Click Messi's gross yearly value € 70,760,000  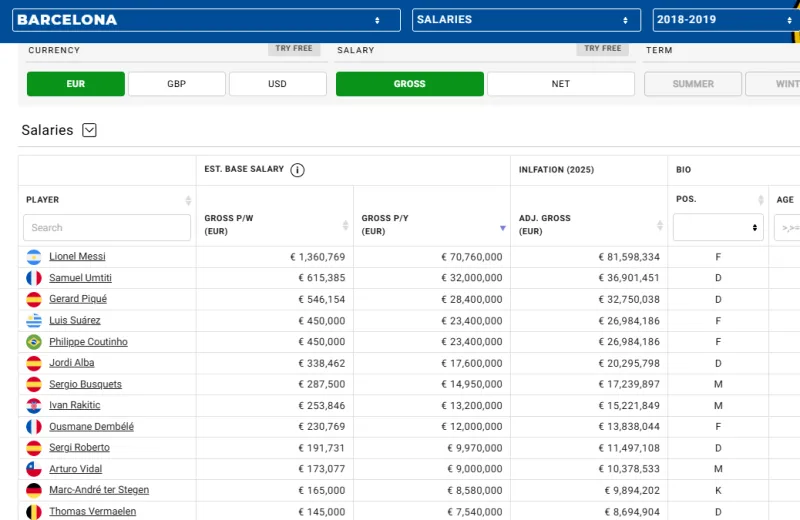(x=472, y=257)
